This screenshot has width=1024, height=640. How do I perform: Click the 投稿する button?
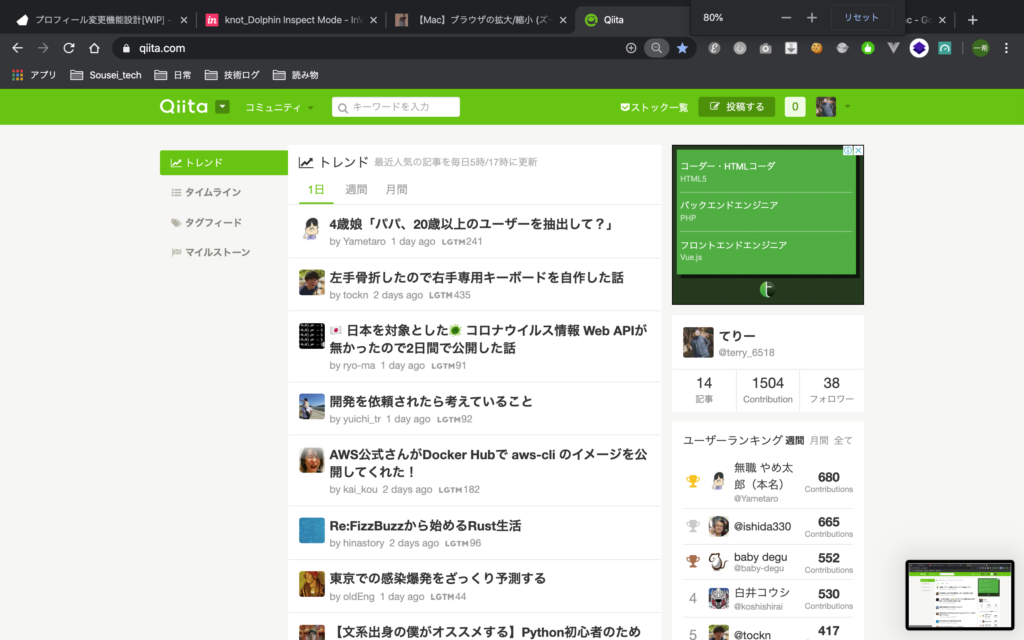coord(737,106)
